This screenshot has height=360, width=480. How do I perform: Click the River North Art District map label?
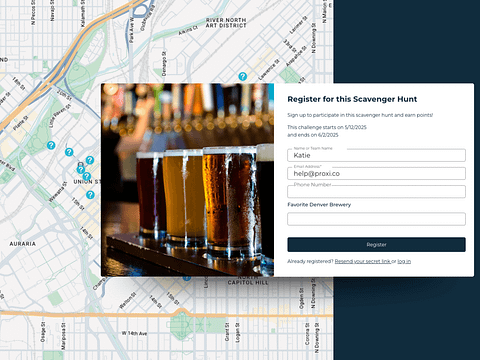coord(226,23)
